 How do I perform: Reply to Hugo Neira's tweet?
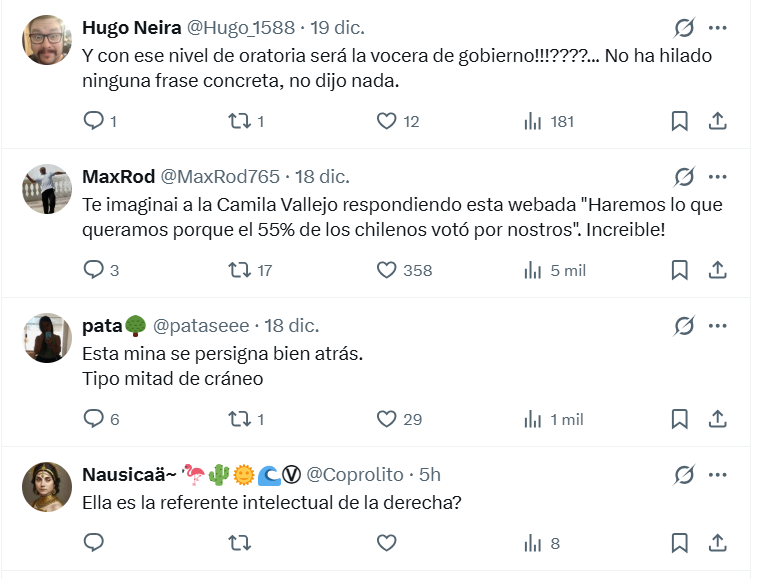(93, 121)
